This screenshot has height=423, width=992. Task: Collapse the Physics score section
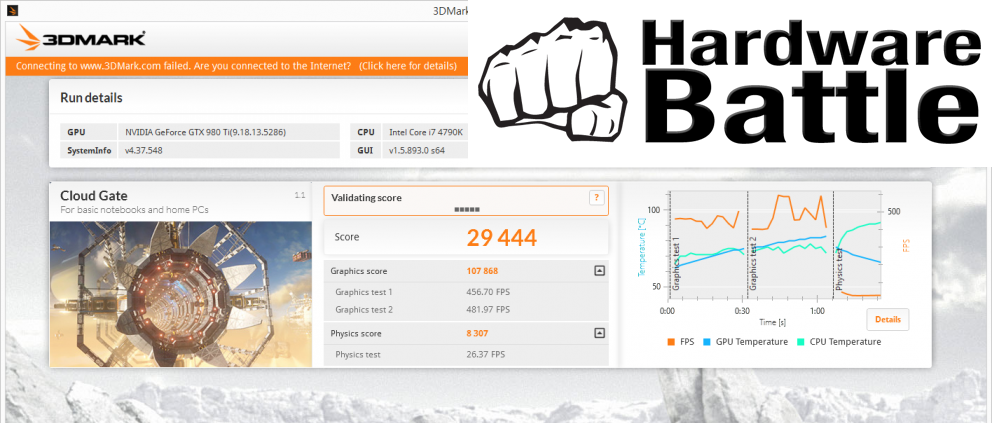598,333
